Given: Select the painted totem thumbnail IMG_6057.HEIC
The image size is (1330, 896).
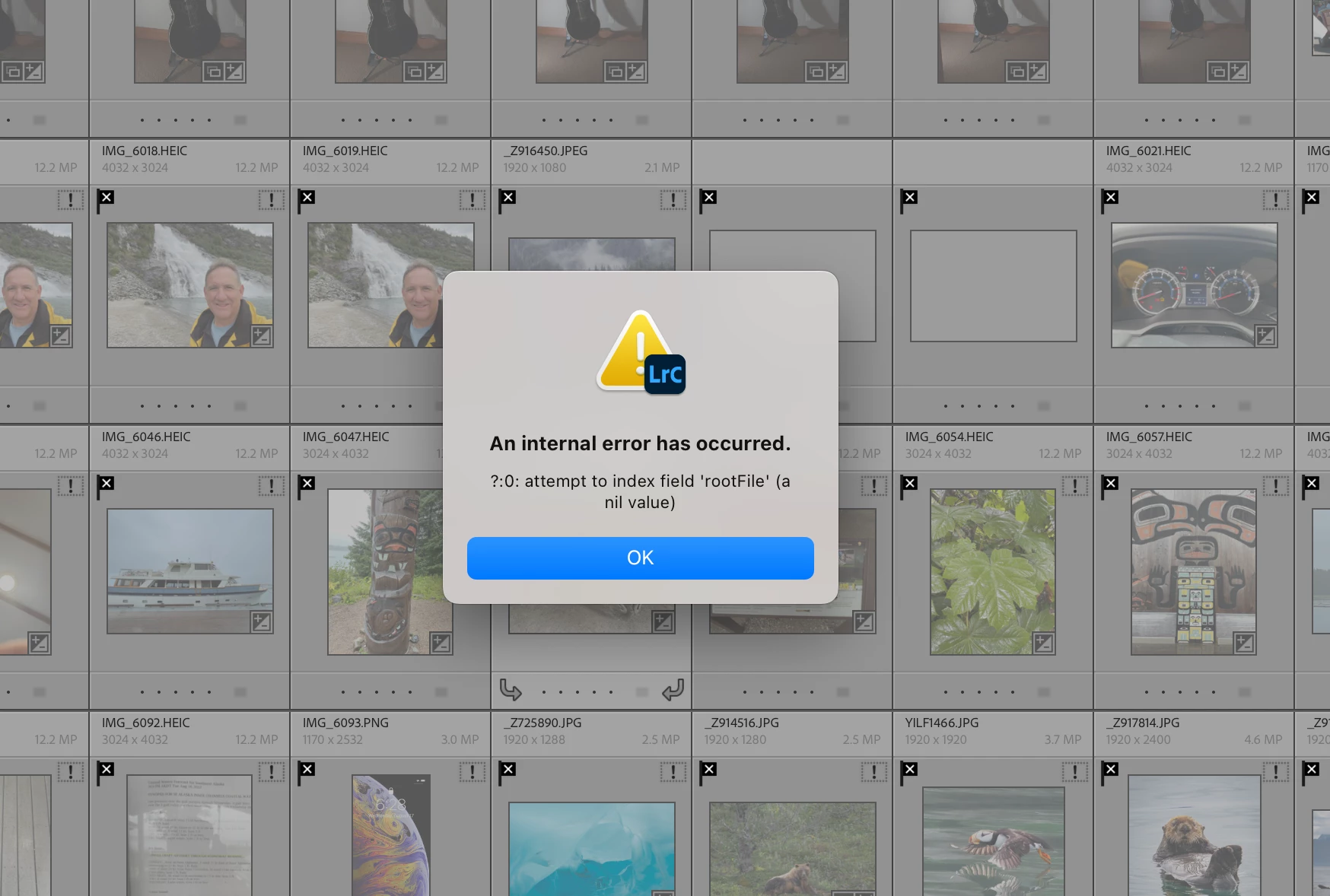Looking at the screenshot, I should point(1194,571).
